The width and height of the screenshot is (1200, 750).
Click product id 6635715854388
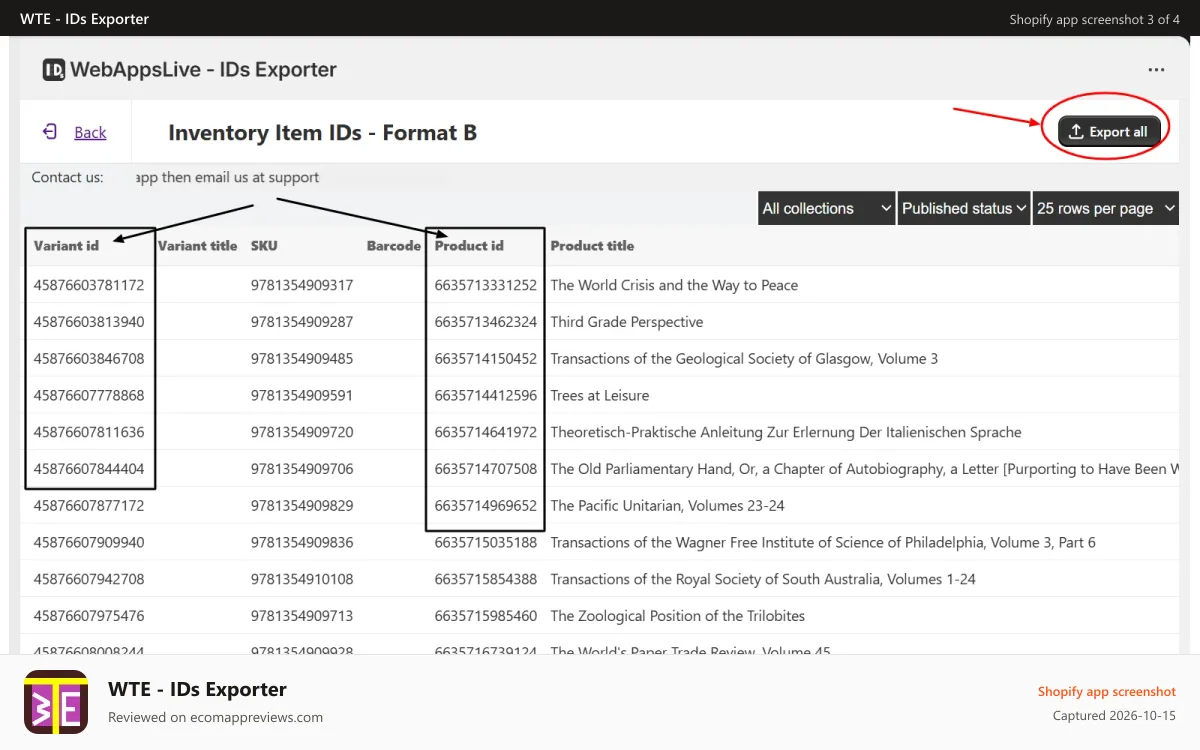(486, 578)
